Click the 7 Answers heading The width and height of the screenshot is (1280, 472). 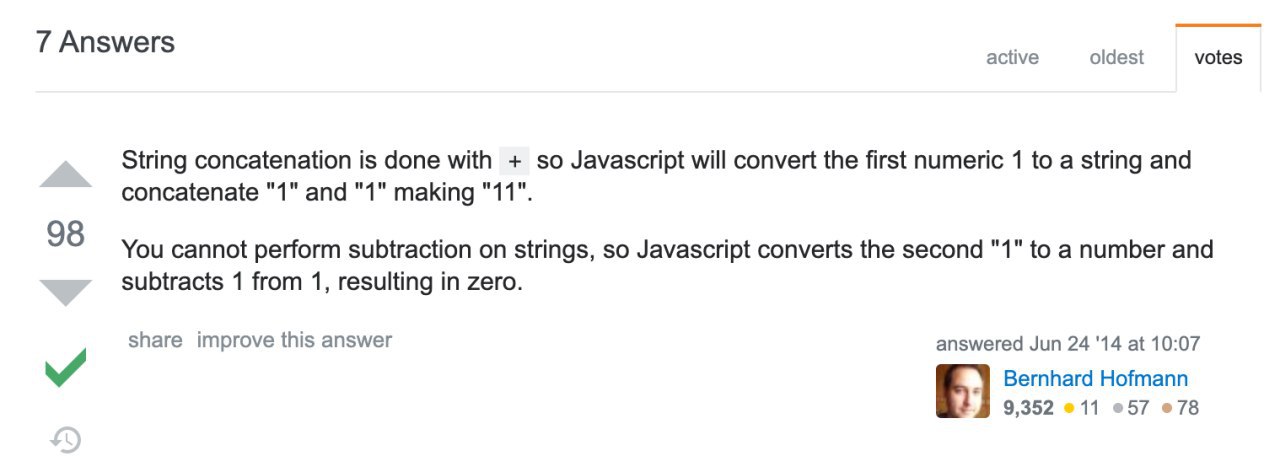coord(105,42)
